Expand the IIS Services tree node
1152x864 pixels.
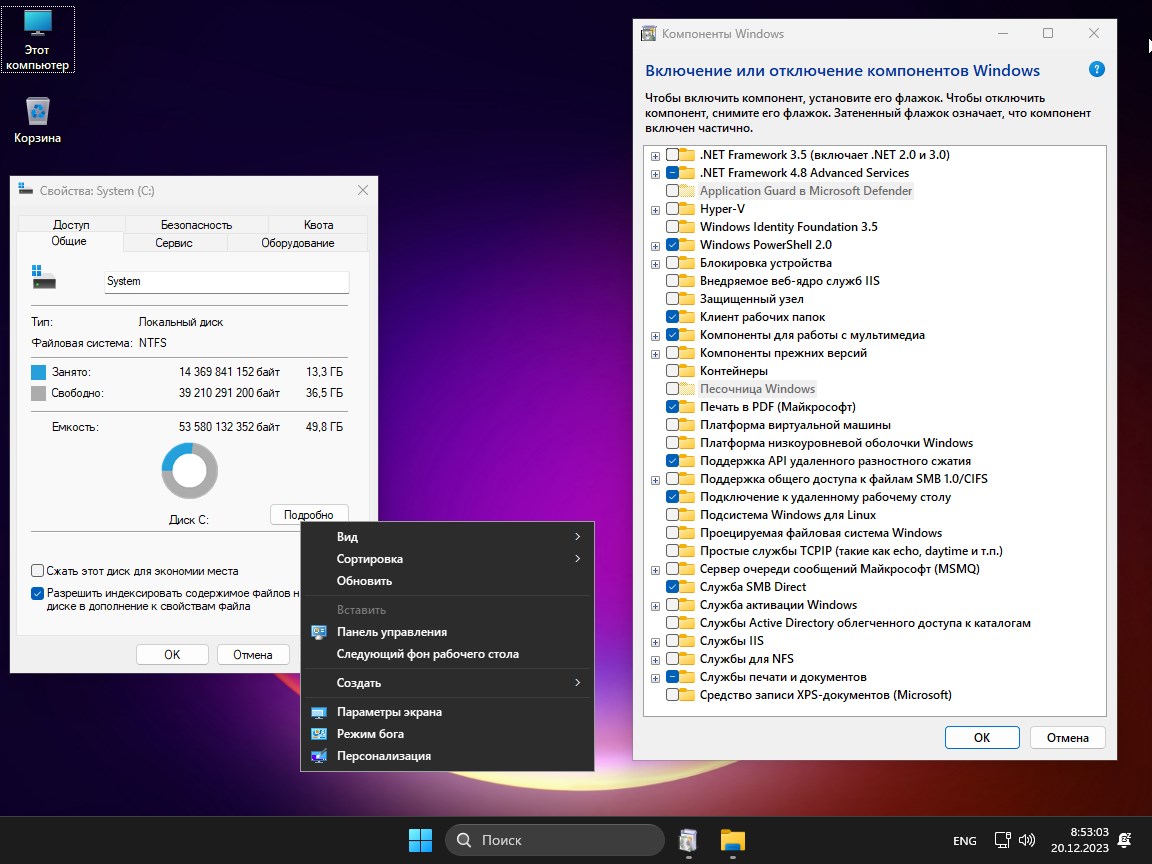tap(656, 641)
